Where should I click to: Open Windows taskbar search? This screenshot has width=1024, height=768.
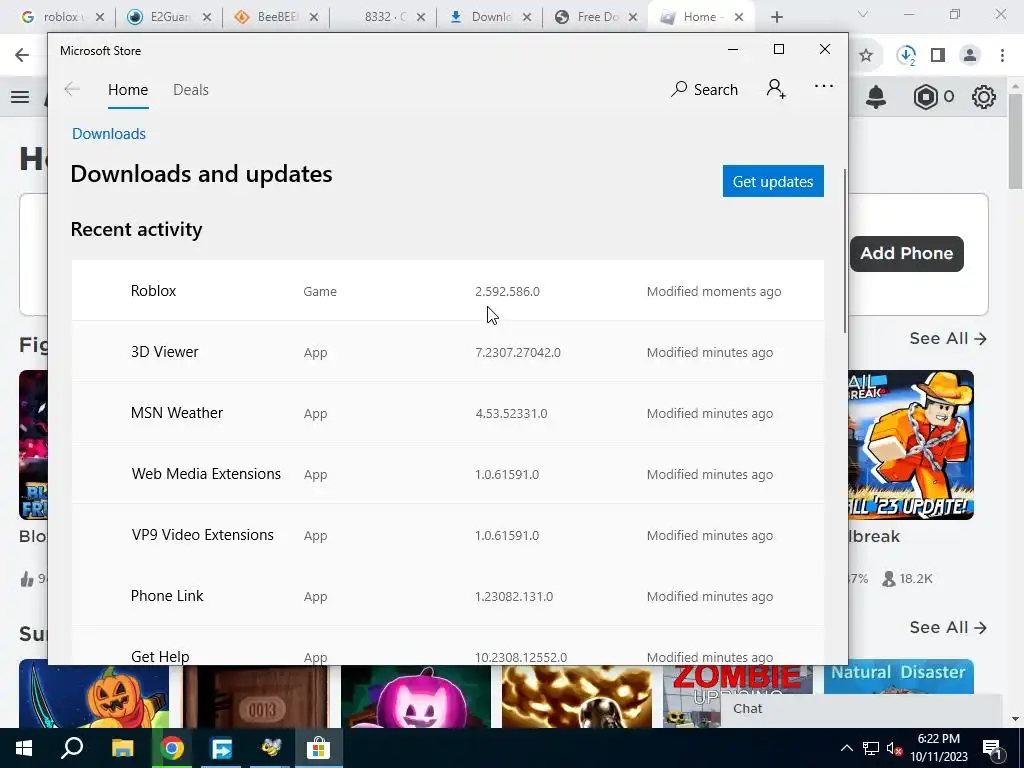[72, 748]
